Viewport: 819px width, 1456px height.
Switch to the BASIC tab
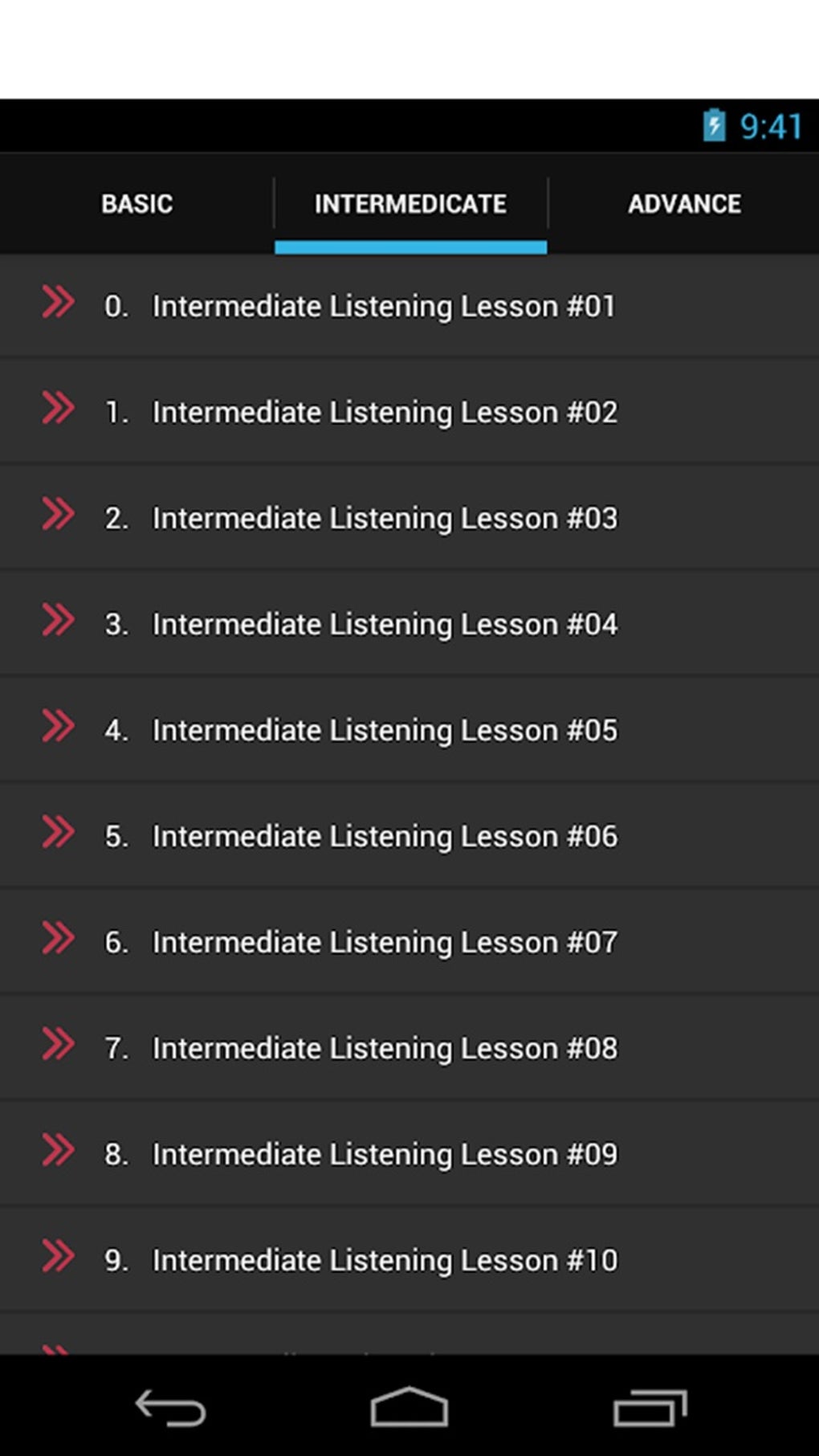point(137,204)
